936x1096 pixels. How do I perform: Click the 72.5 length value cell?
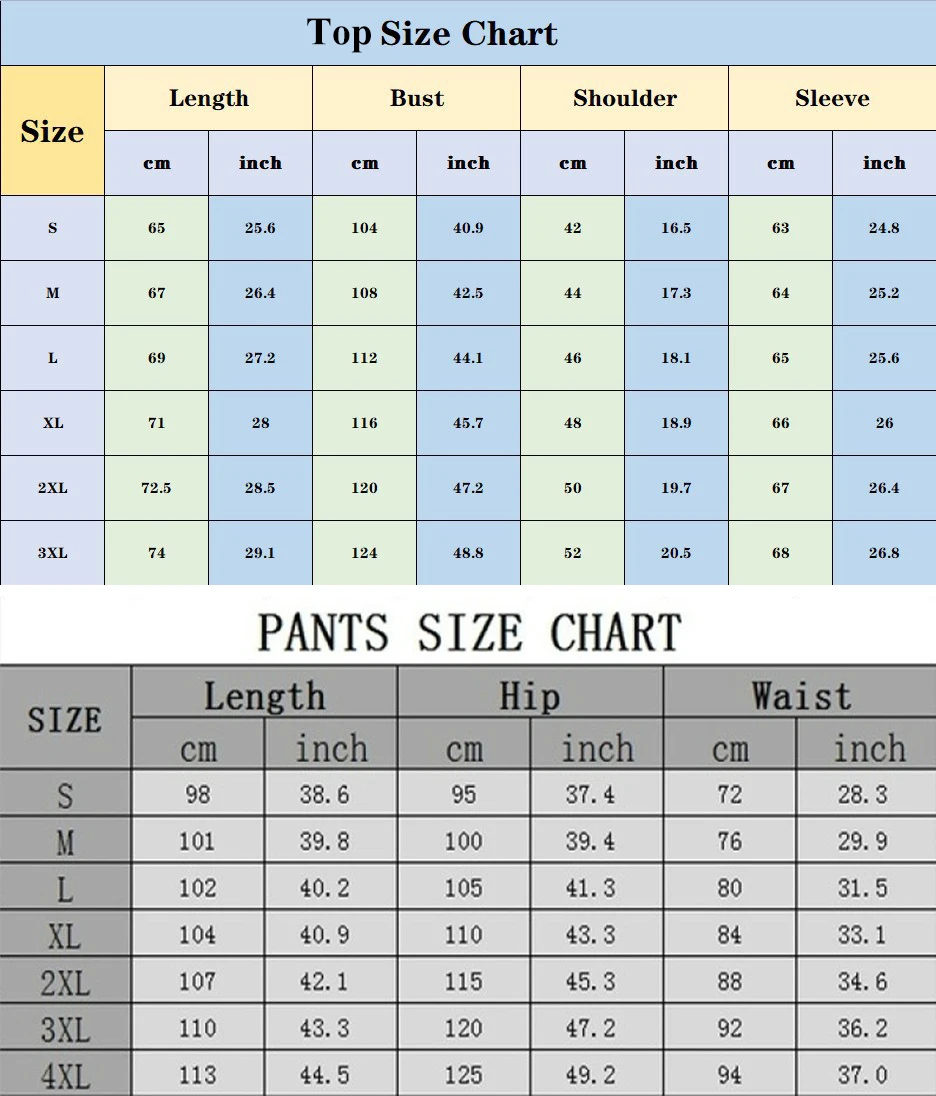(x=156, y=488)
